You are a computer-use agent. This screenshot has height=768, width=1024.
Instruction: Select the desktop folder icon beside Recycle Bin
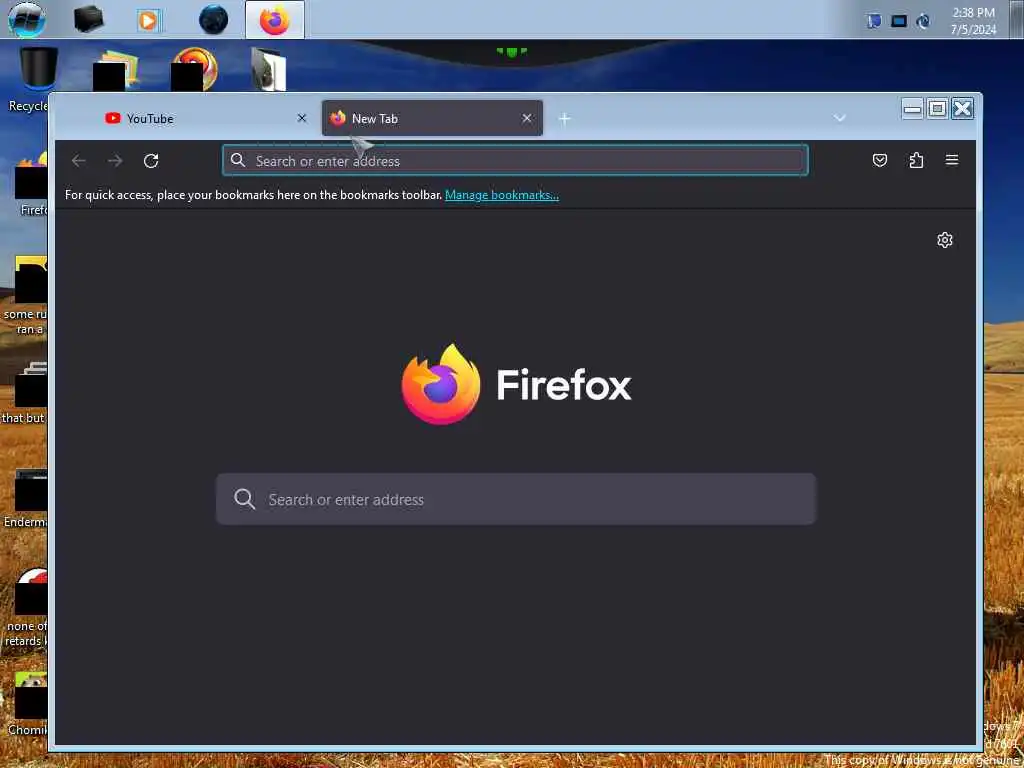coord(116,69)
